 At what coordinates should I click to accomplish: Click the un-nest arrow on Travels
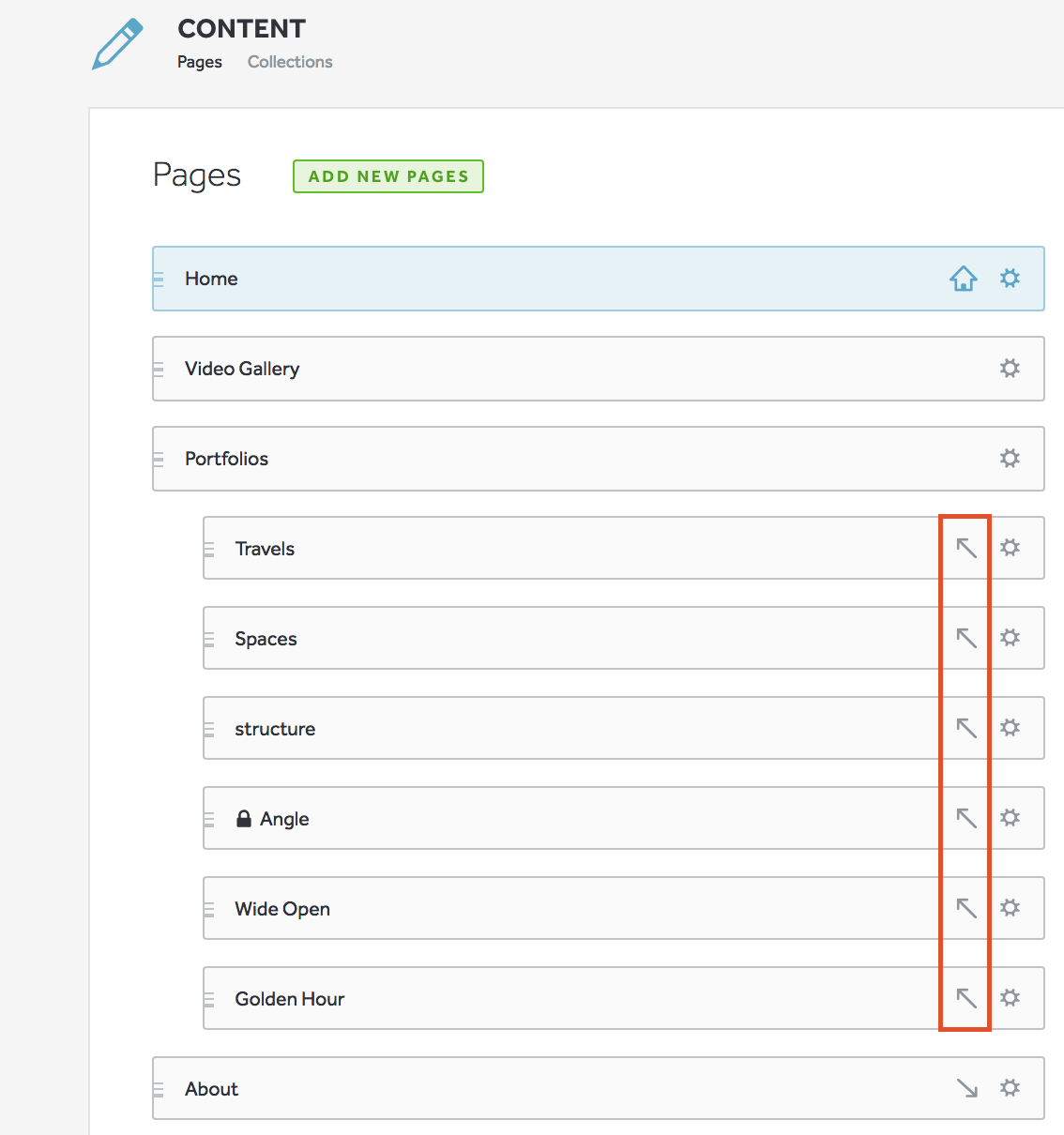tap(966, 548)
